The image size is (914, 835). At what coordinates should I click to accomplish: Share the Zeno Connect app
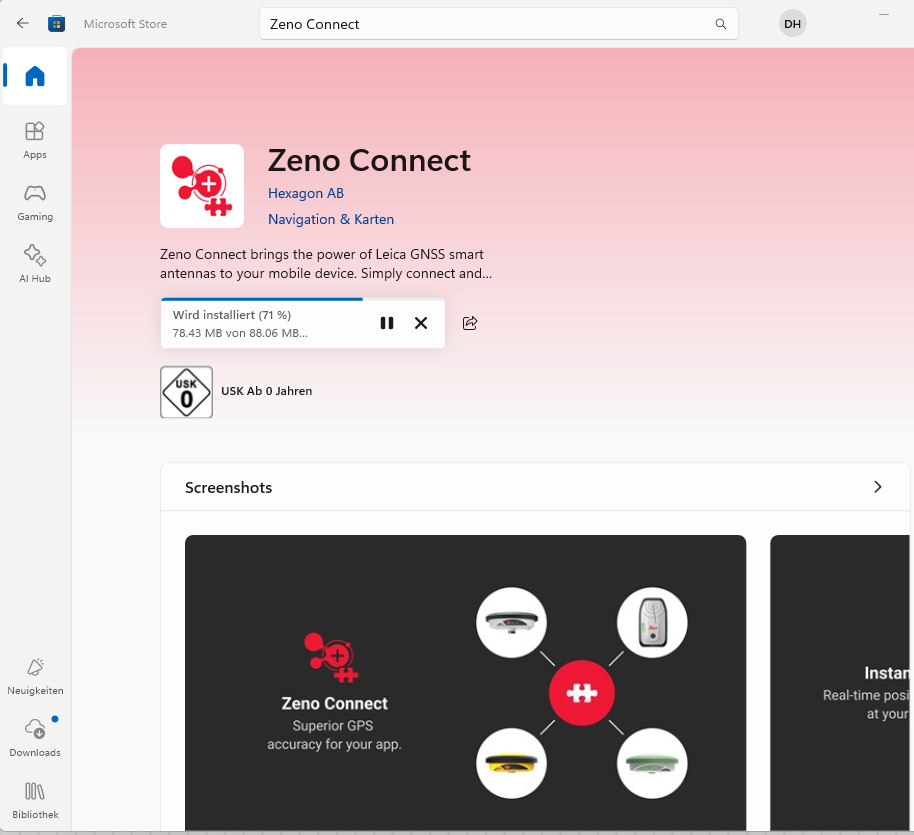[x=470, y=323]
